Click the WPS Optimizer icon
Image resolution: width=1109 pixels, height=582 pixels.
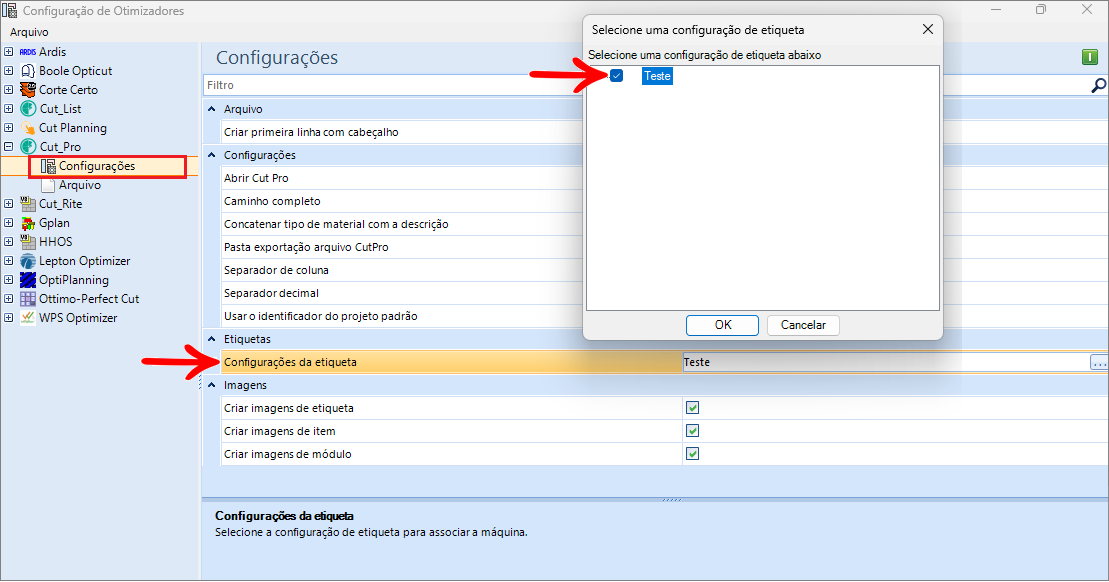[28, 318]
